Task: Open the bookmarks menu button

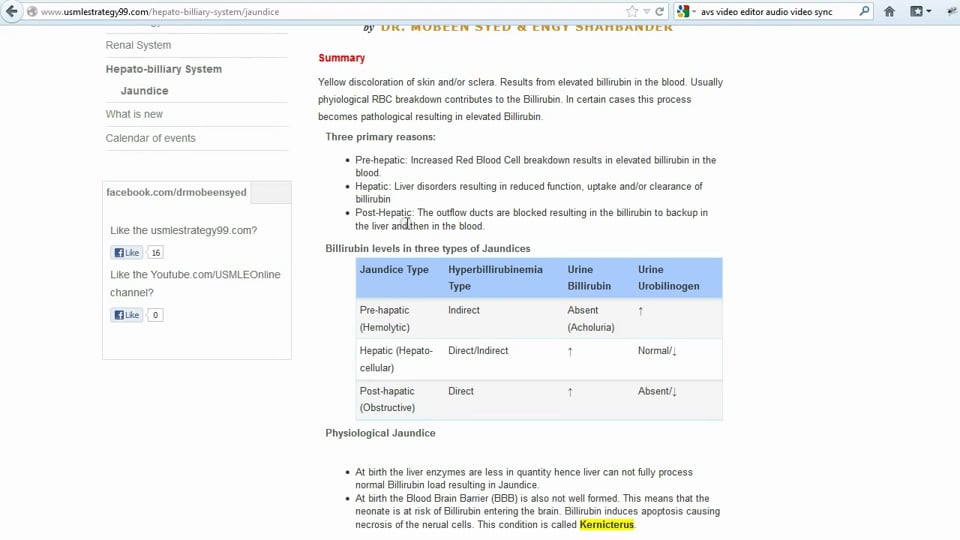Action: point(920,11)
